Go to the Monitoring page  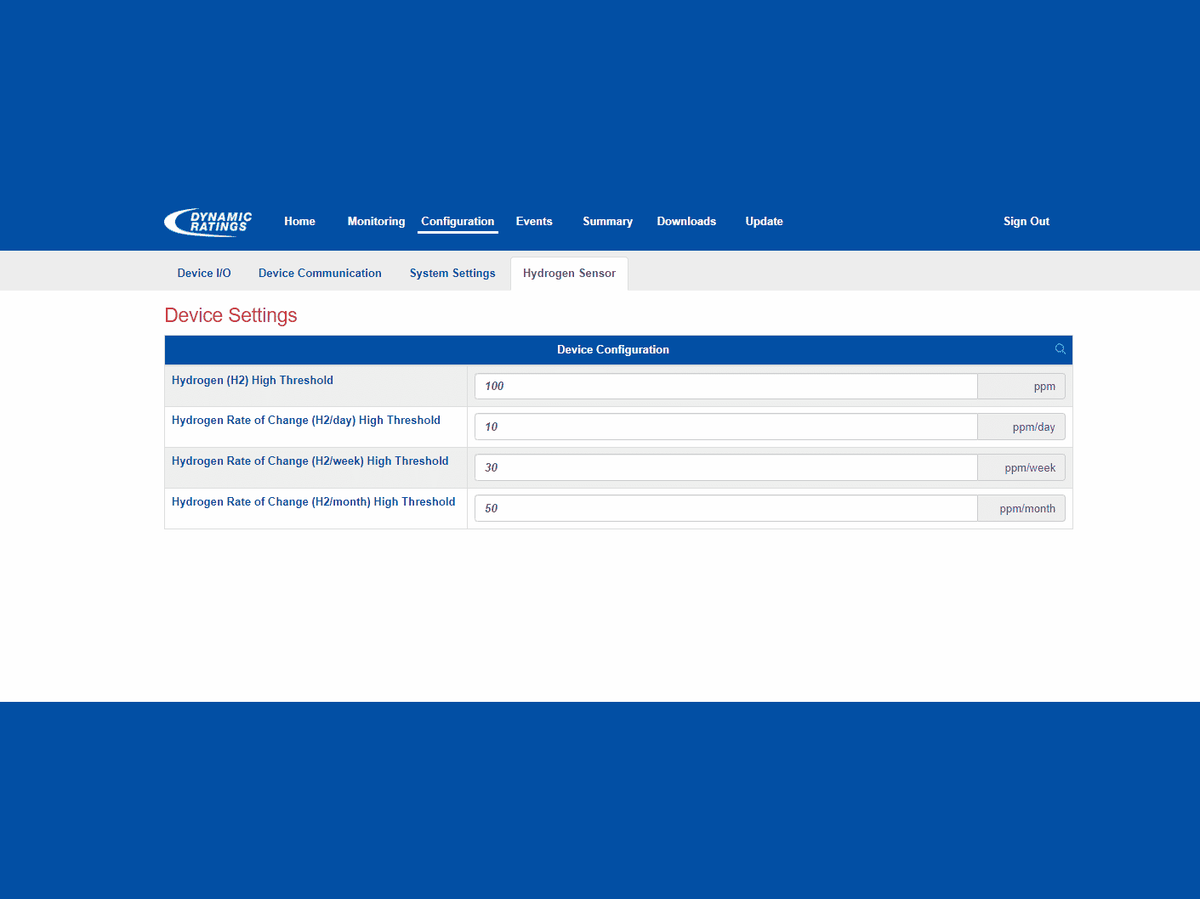[x=376, y=222]
